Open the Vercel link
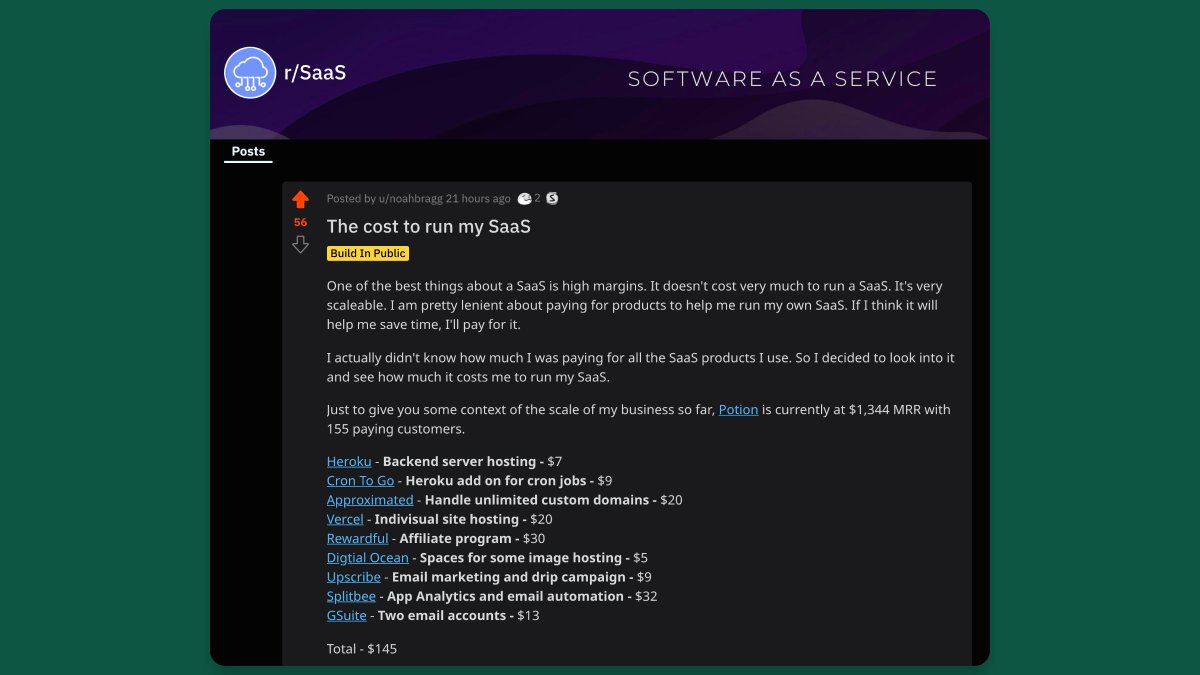 tap(345, 519)
